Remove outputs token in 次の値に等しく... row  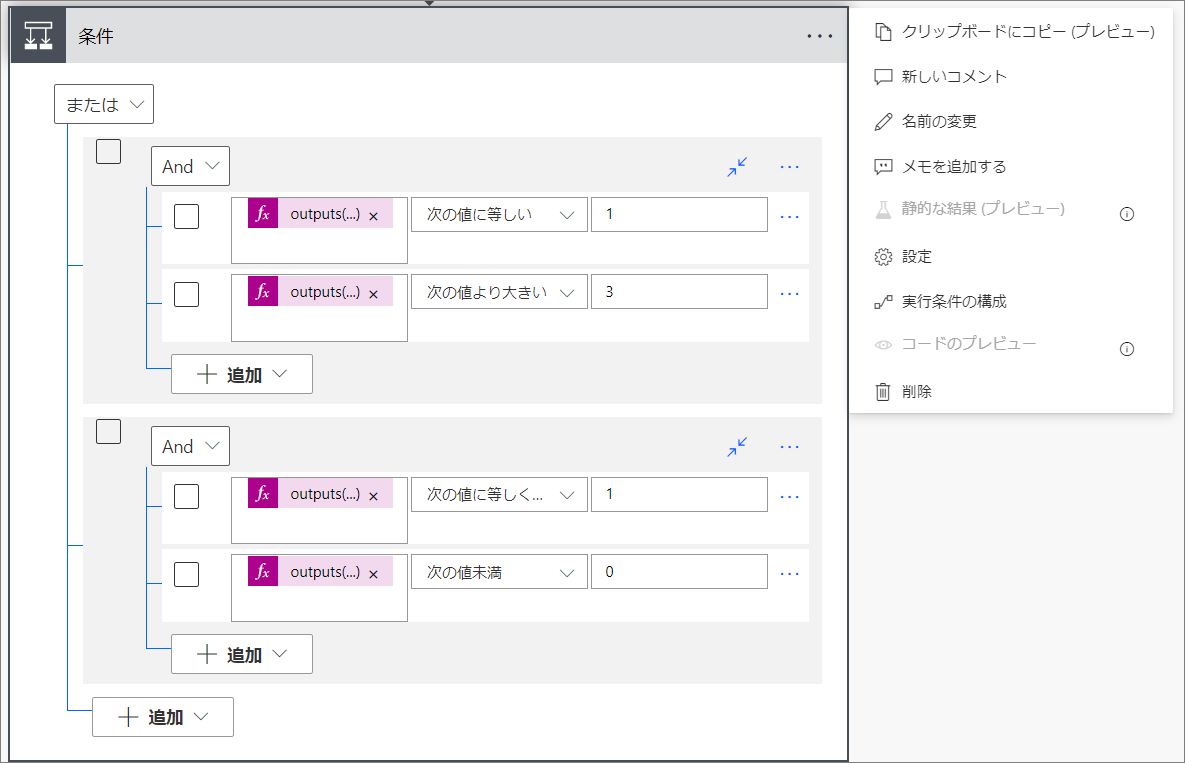(x=373, y=496)
